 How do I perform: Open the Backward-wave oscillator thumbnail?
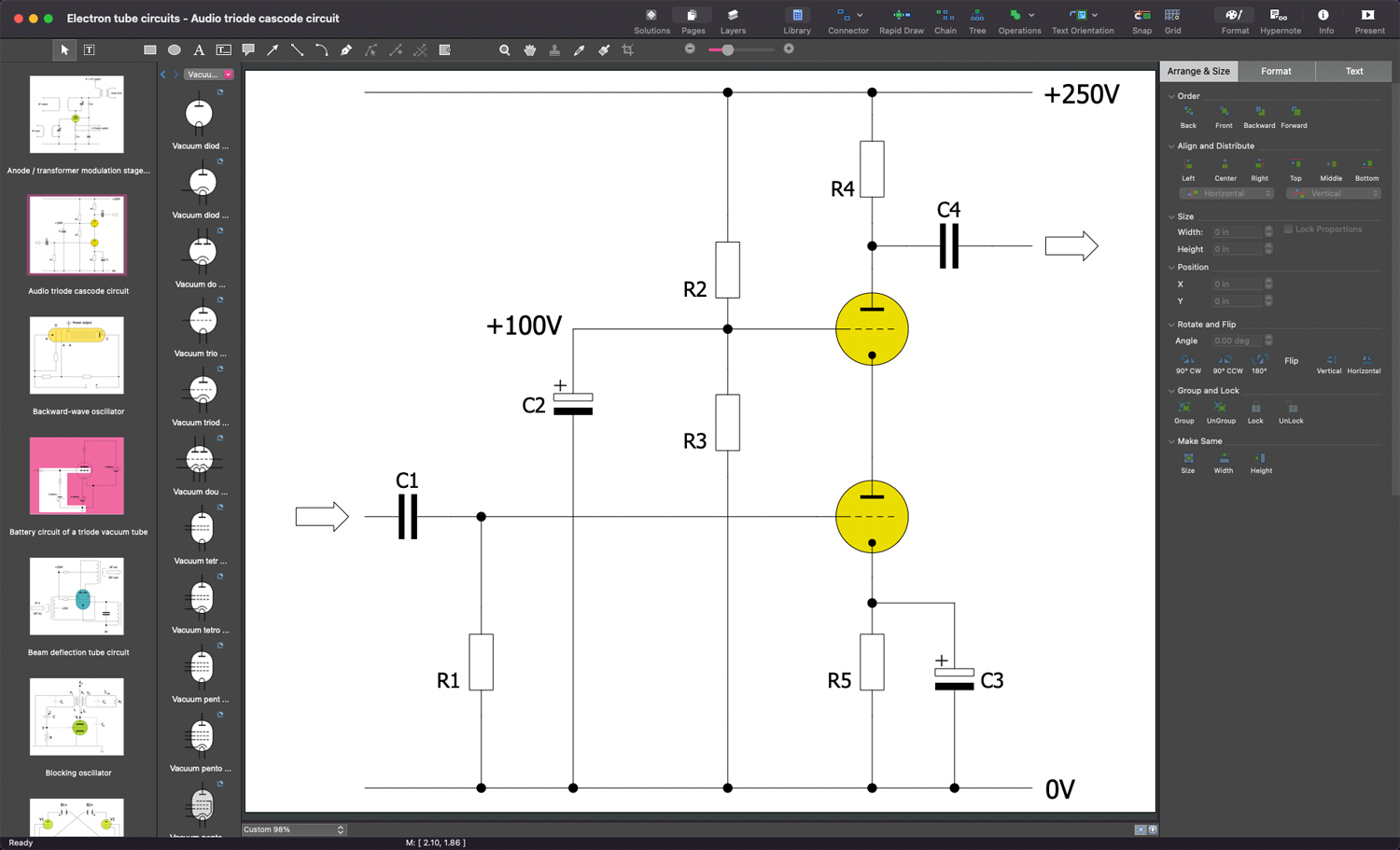77,356
